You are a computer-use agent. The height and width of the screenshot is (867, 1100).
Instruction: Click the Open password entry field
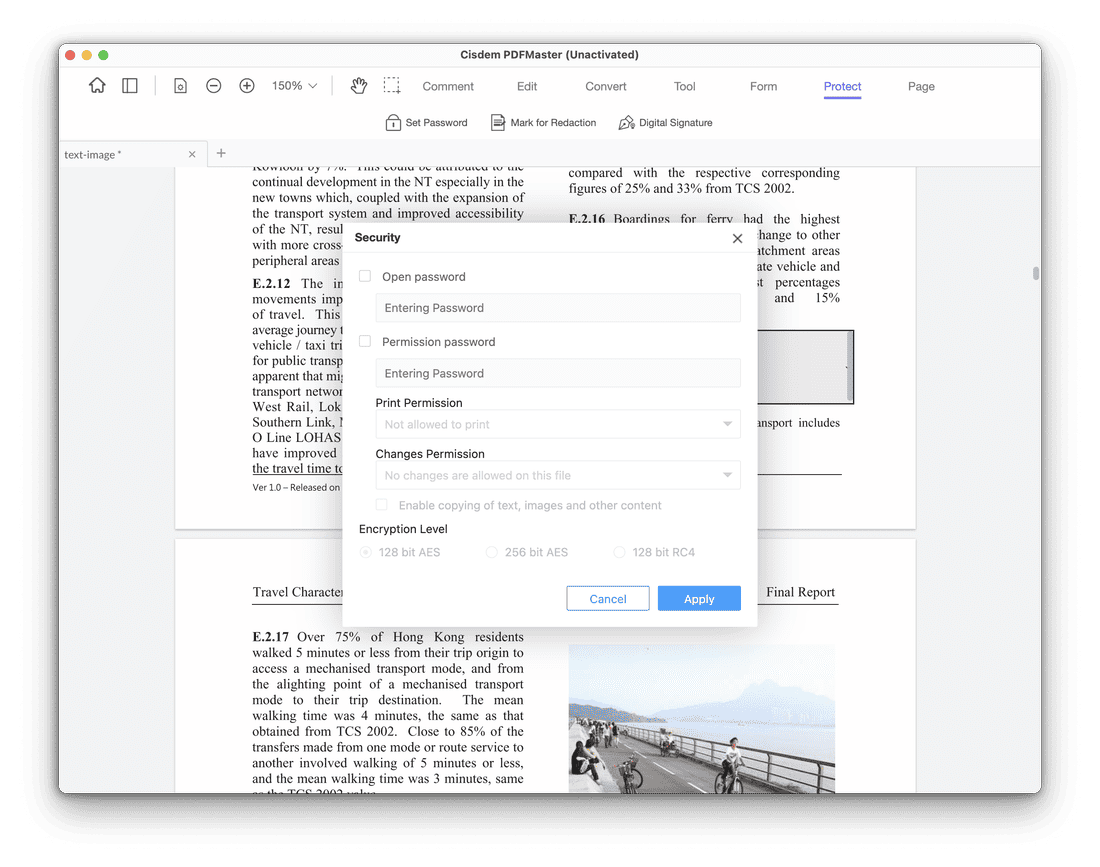(558, 308)
